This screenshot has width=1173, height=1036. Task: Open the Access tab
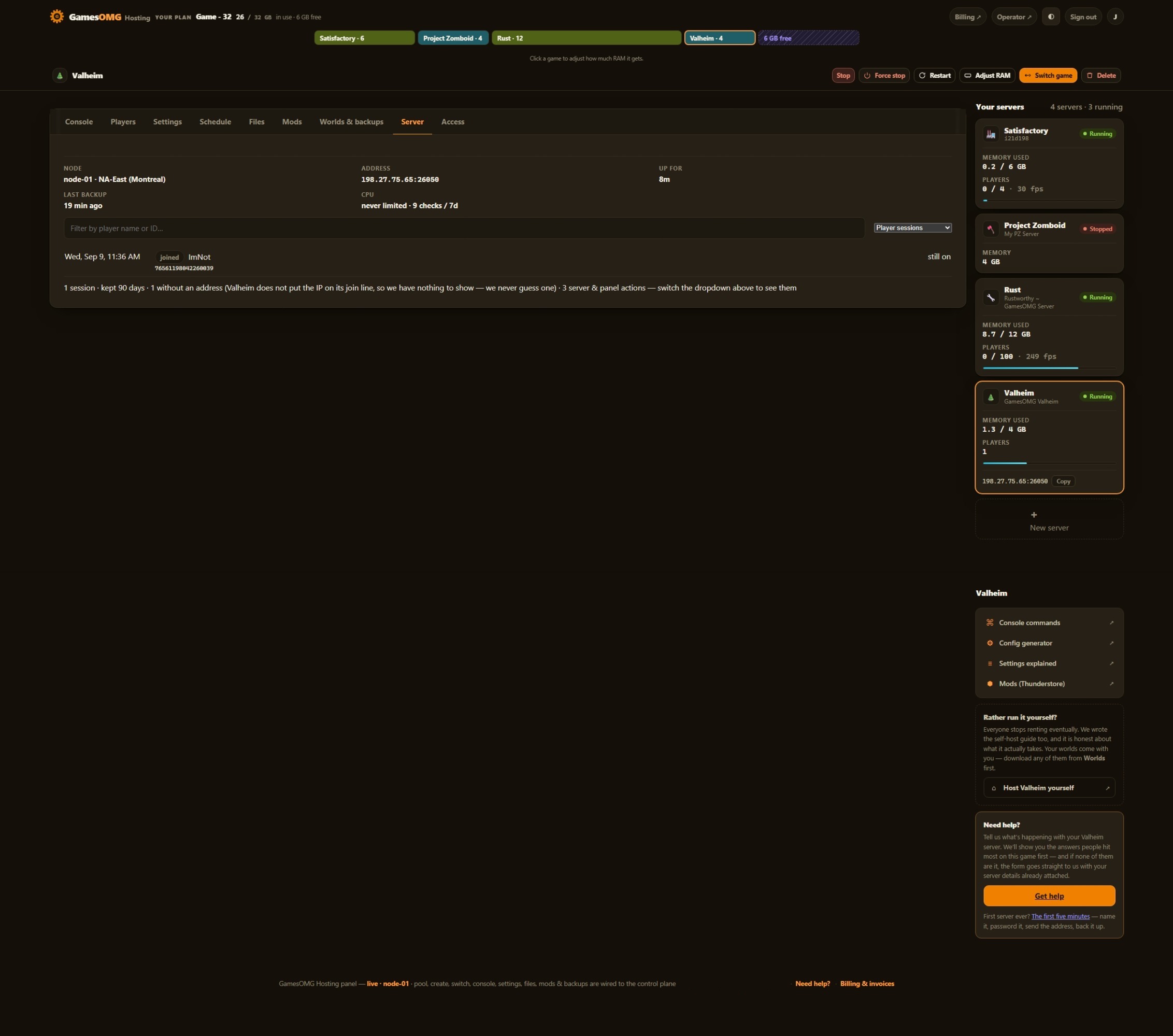pos(452,122)
